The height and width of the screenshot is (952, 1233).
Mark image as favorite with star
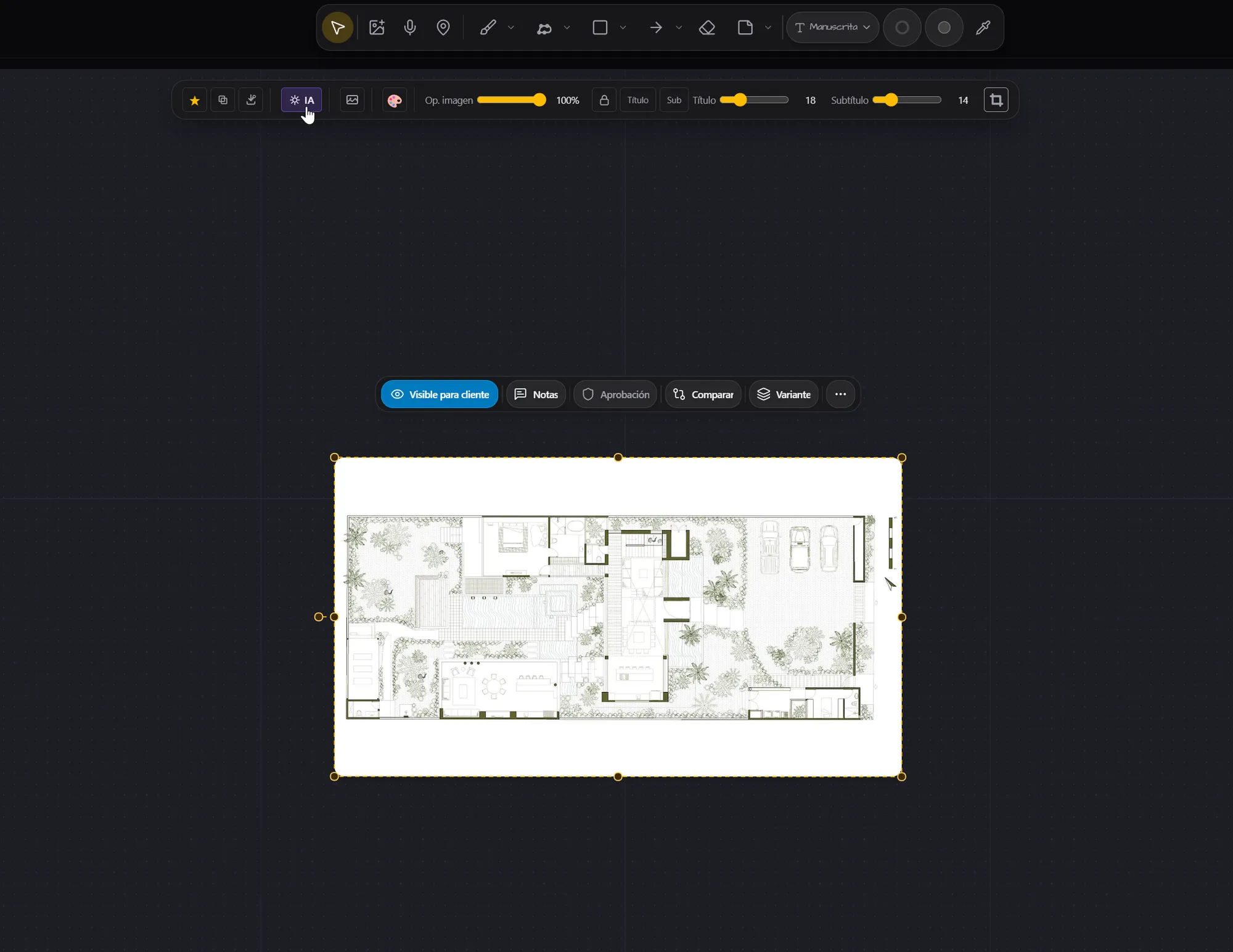194,100
